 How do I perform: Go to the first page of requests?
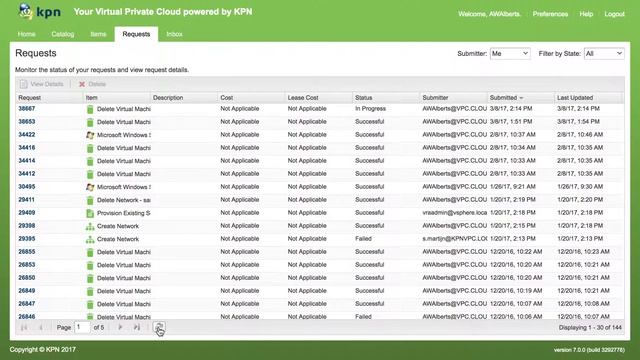[24, 327]
